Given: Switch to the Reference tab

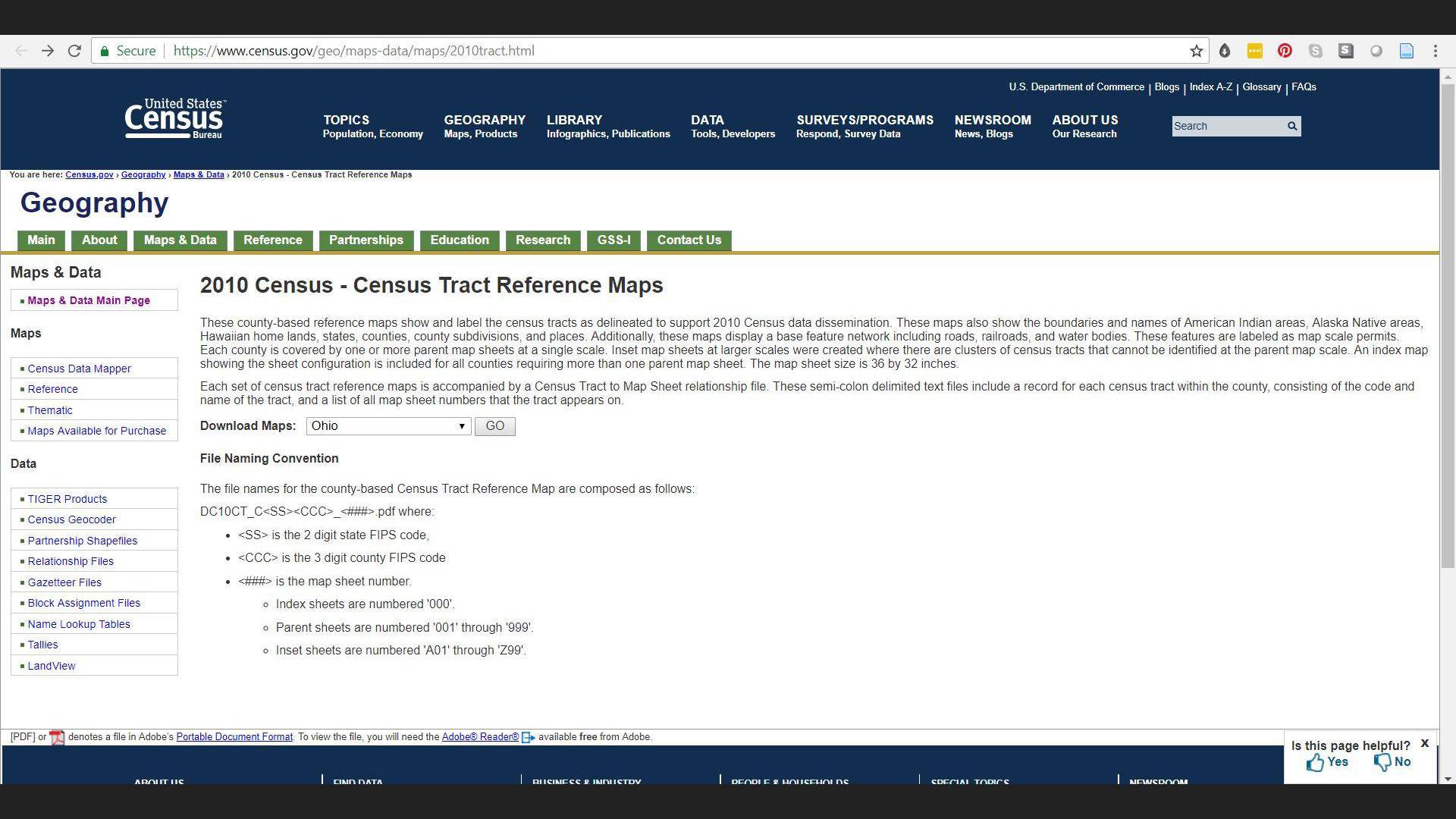Looking at the screenshot, I should point(272,240).
